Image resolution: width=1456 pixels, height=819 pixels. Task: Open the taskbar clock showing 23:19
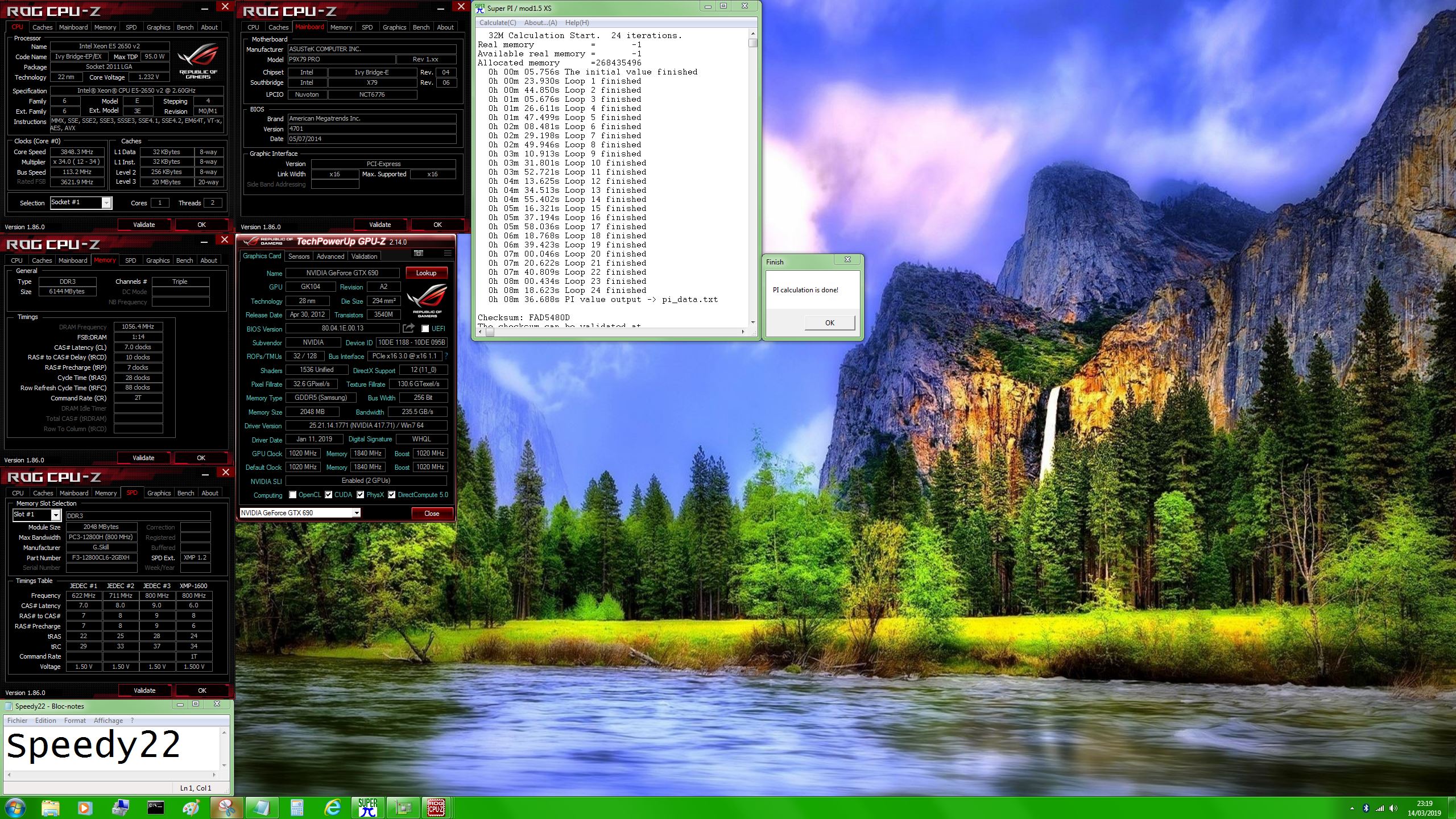pyautogui.click(x=1424, y=808)
